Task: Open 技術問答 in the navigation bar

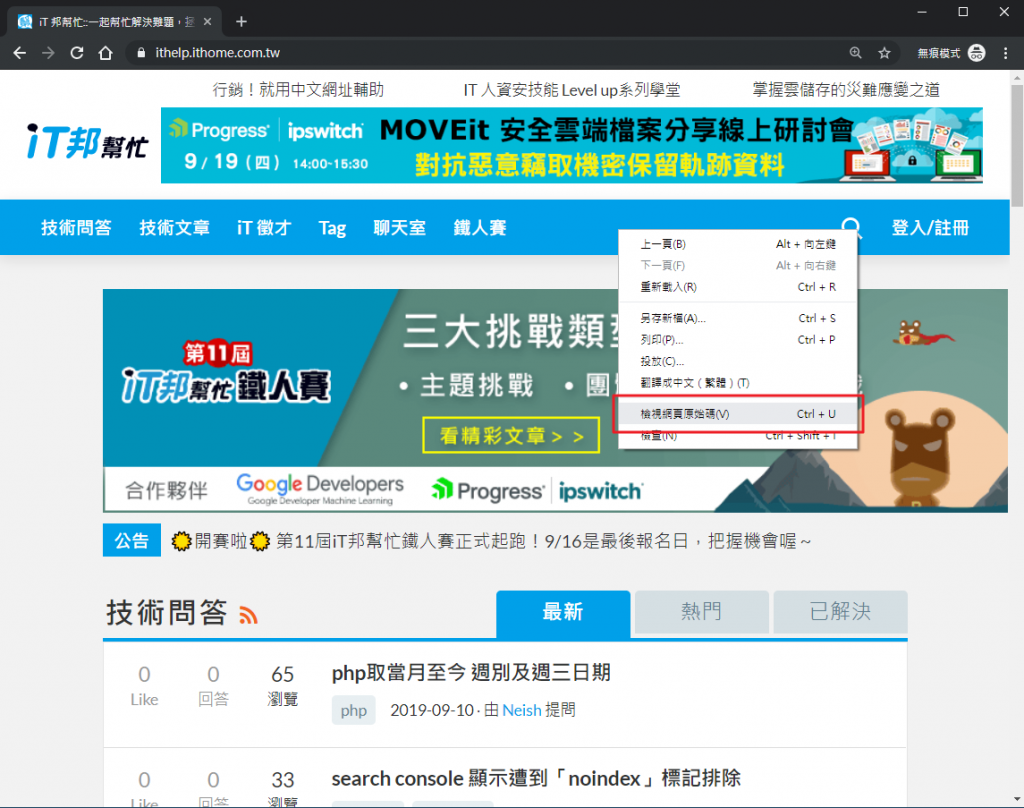Action: pyautogui.click(x=76, y=227)
